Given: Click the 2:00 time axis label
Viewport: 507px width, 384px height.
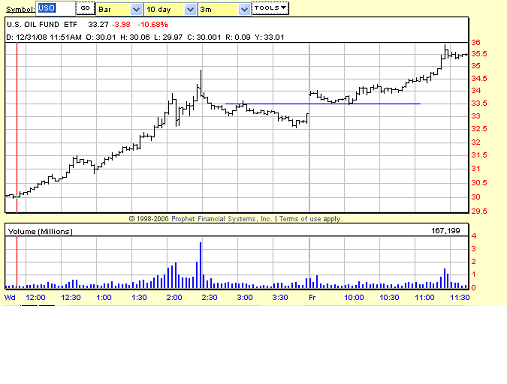Looking at the screenshot, I should point(174,297).
